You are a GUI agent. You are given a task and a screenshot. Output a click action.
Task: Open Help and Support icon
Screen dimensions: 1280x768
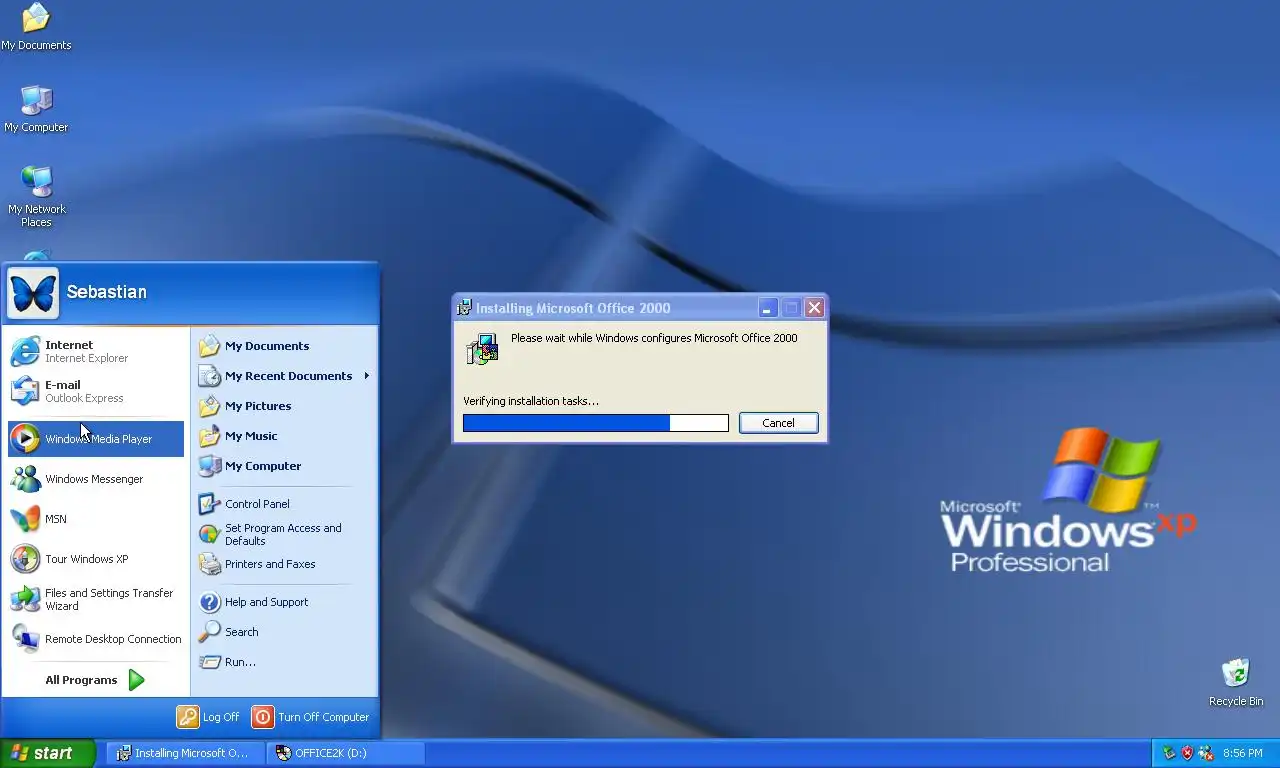(209, 602)
